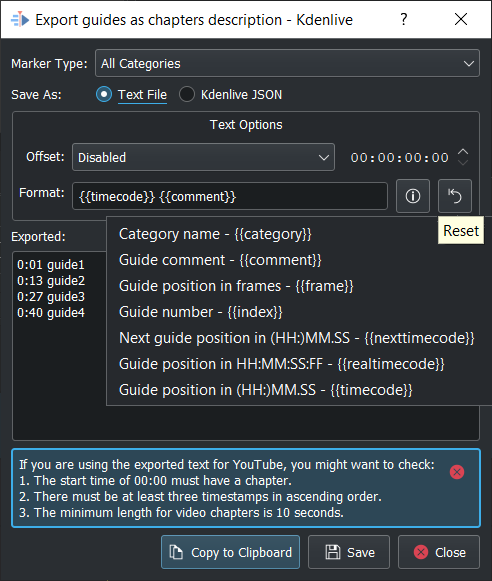Open the dialog help question mark
The height and width of the screenshot is (581, 492).
pos(404,19)
